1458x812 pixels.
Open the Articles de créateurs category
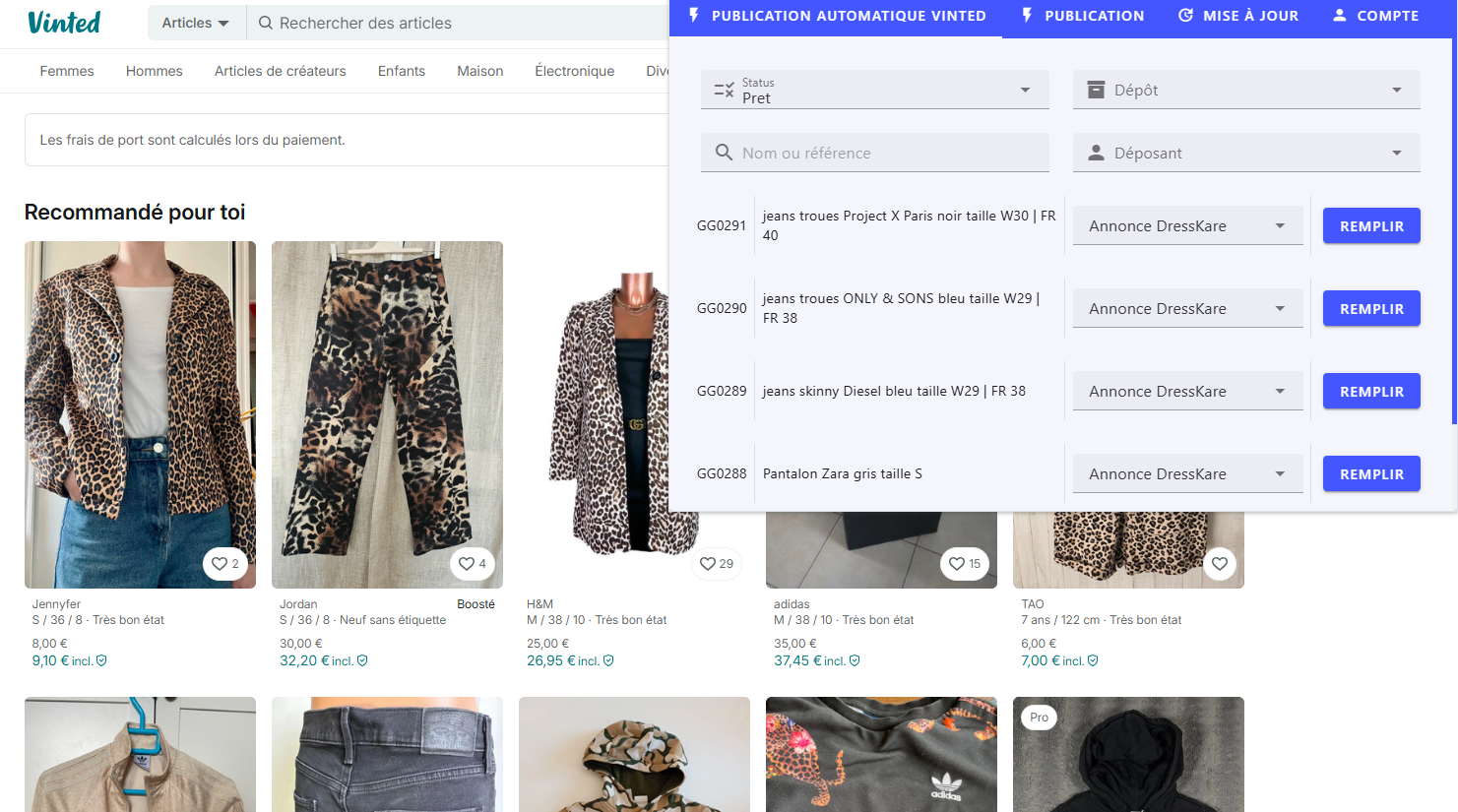[281, 71]
